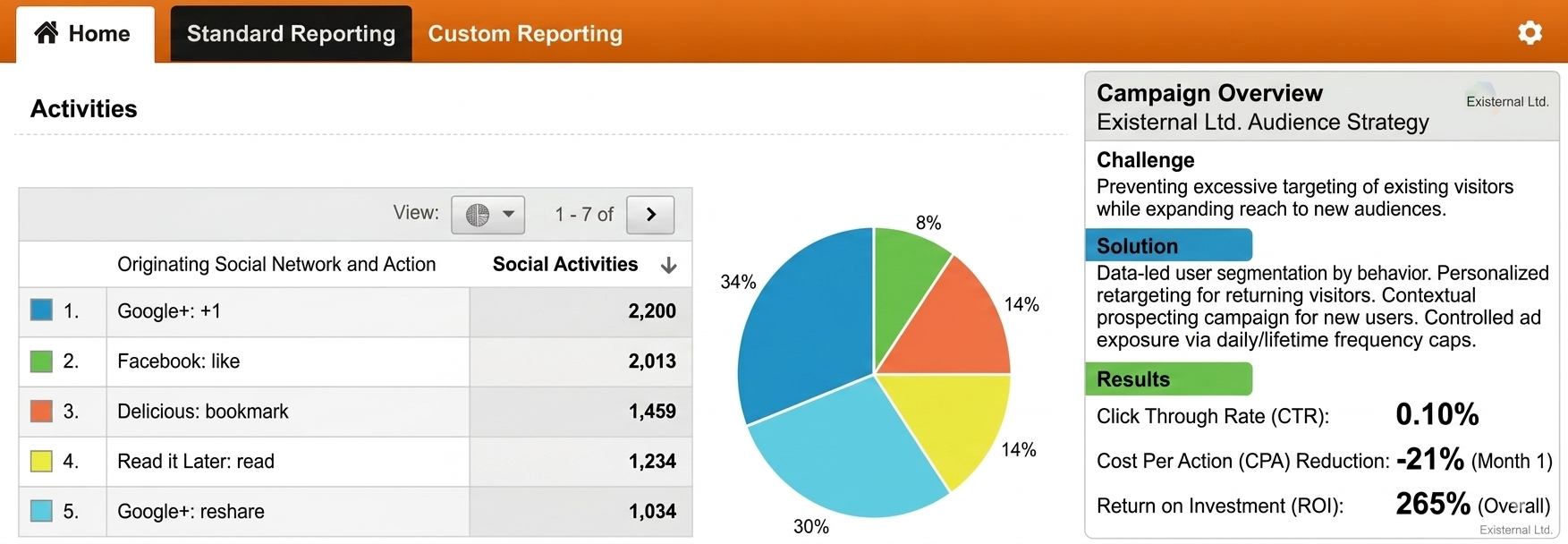This screenshot has width=1568, height=544.
Task: Click the sort arrow beside Social Activities
Action: [x=668, y=266]
